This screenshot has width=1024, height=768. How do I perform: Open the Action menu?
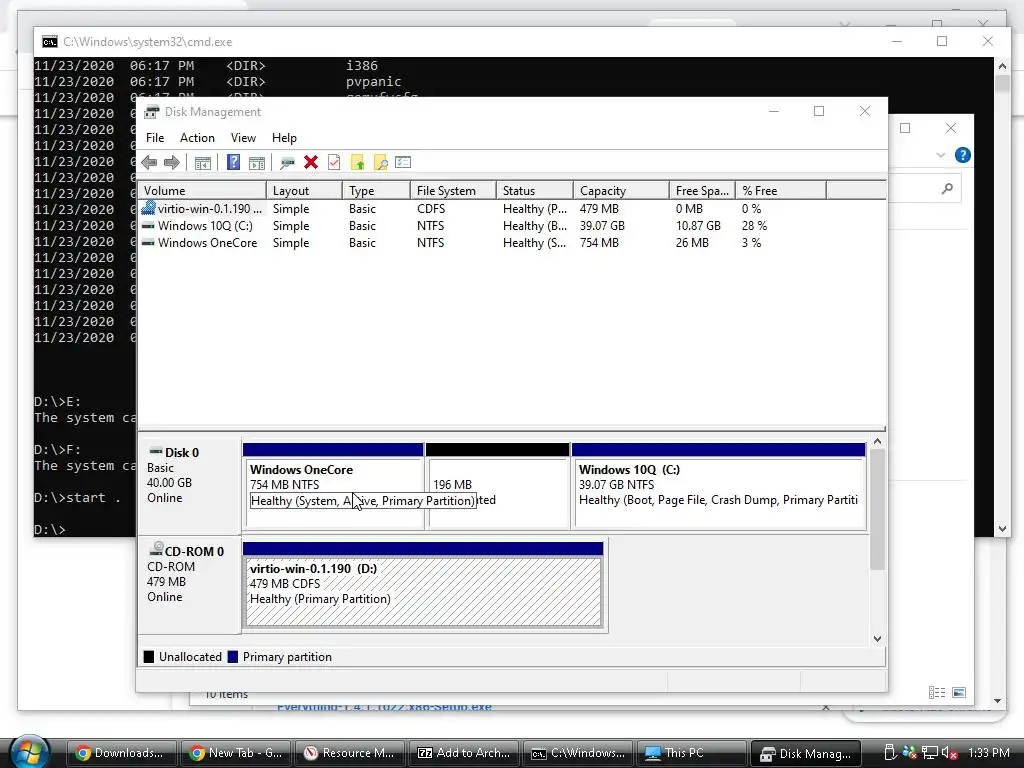197,138
